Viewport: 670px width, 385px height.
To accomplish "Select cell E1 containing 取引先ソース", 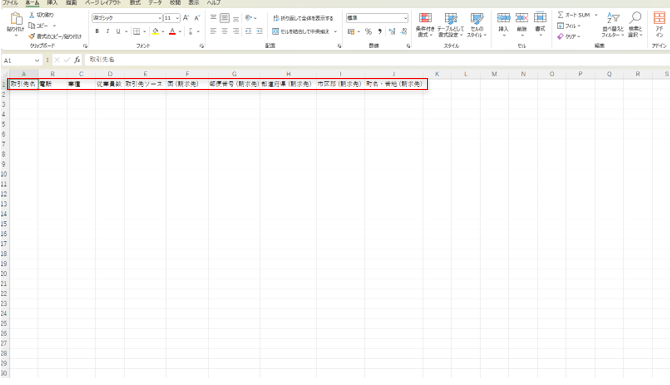I will tap(145, 84).
